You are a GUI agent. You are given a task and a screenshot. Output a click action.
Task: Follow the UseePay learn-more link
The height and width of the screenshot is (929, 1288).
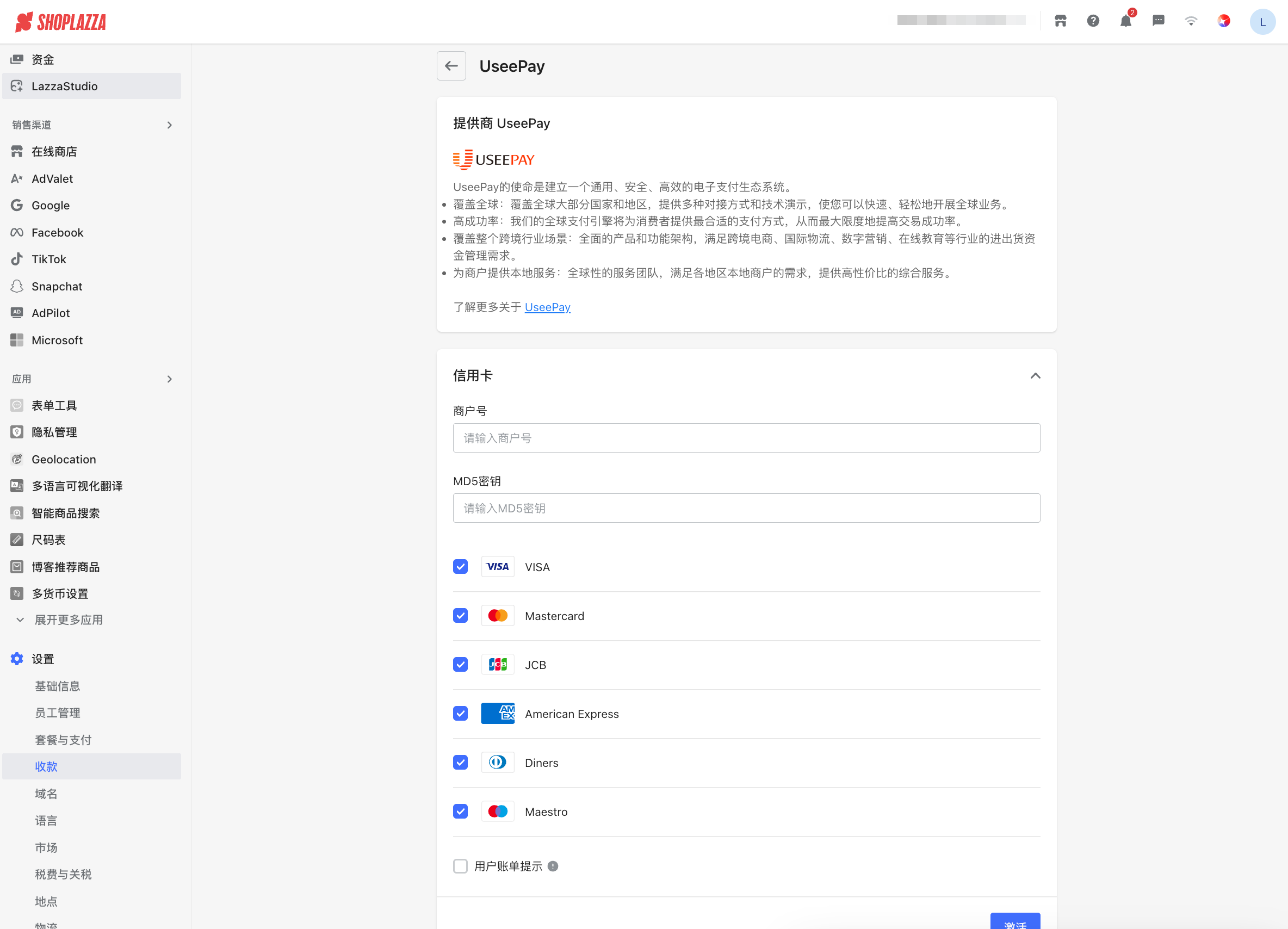(548, 307)
